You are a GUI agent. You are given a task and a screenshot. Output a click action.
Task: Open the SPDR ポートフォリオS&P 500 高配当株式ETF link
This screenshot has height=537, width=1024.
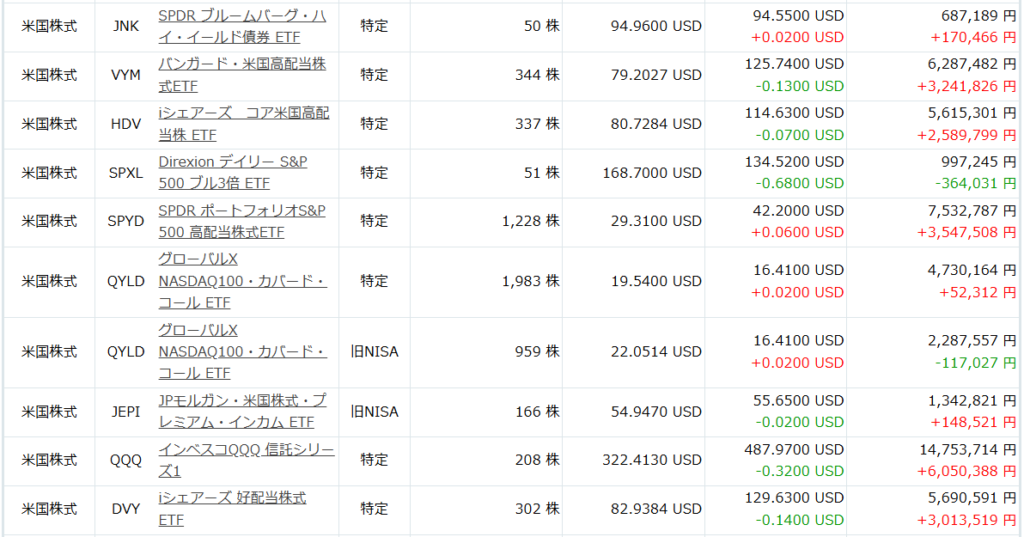tap(242, 221)
